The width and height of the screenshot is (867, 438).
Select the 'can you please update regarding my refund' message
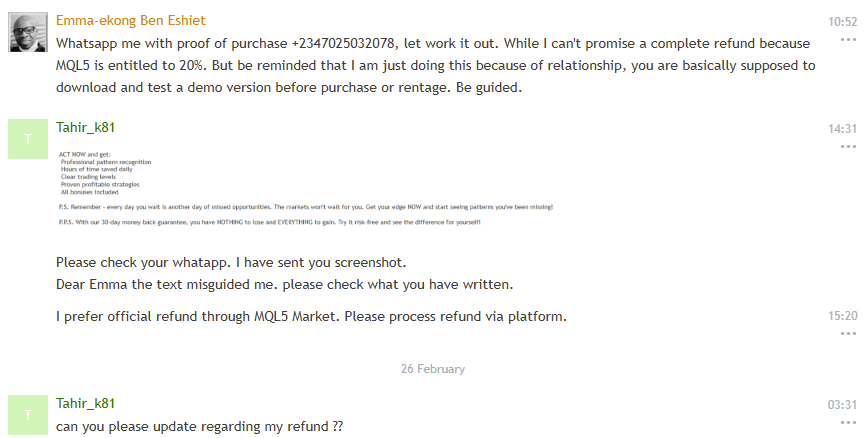(199, 427)
